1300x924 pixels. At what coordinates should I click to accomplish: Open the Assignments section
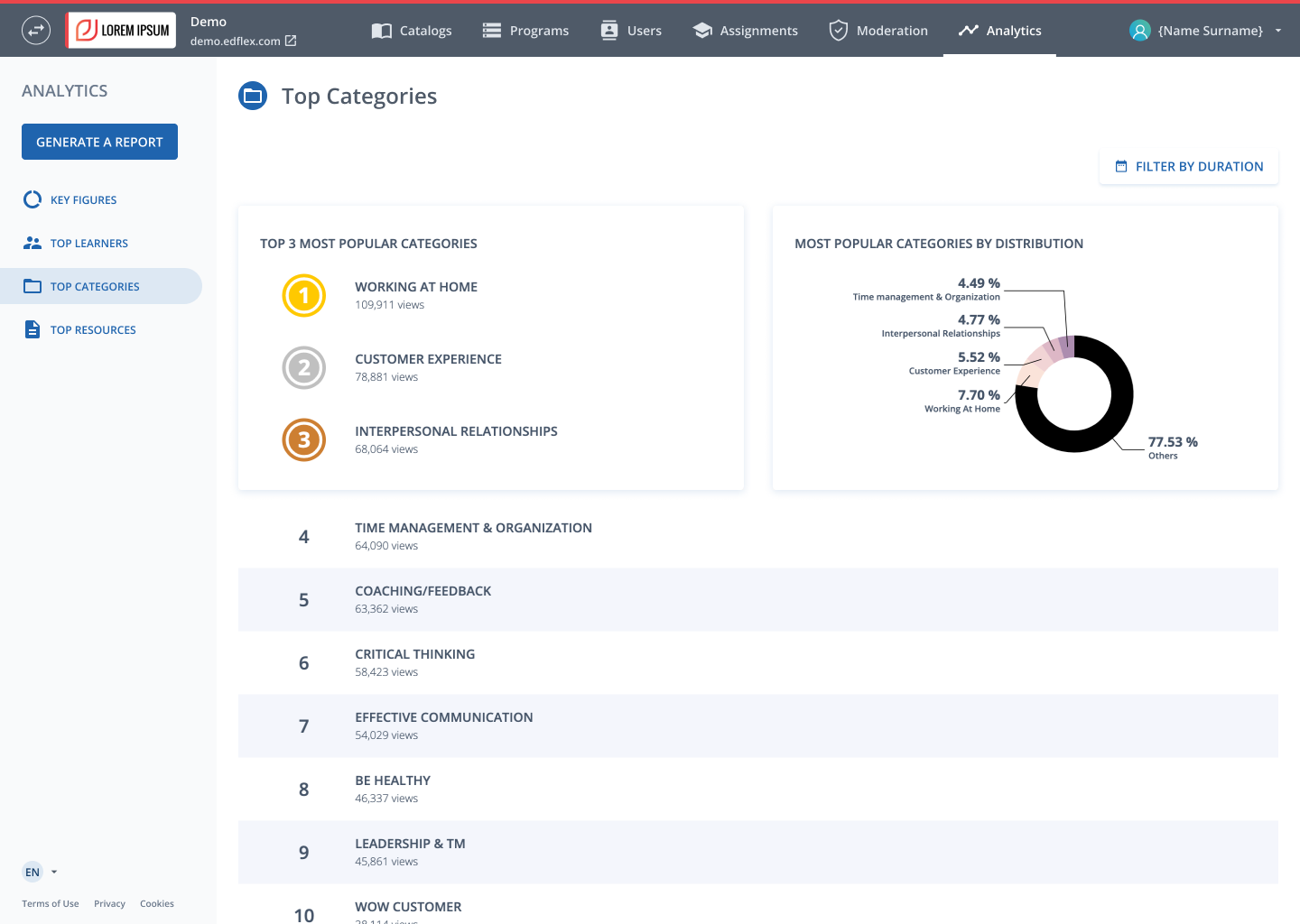(x=746, y=31)
